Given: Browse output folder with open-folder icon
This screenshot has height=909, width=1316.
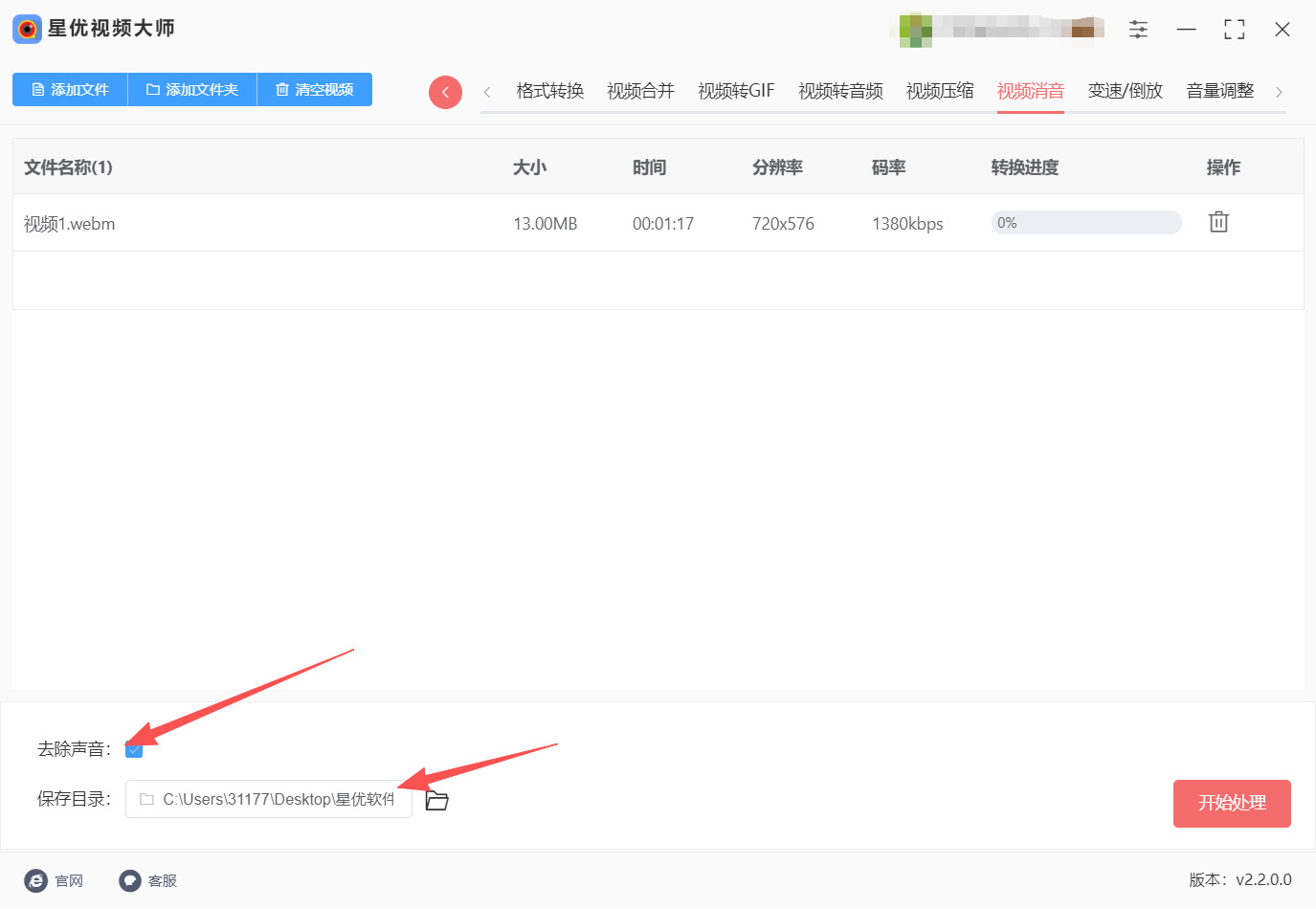Looking at the screenshot, I should point(436,800).
